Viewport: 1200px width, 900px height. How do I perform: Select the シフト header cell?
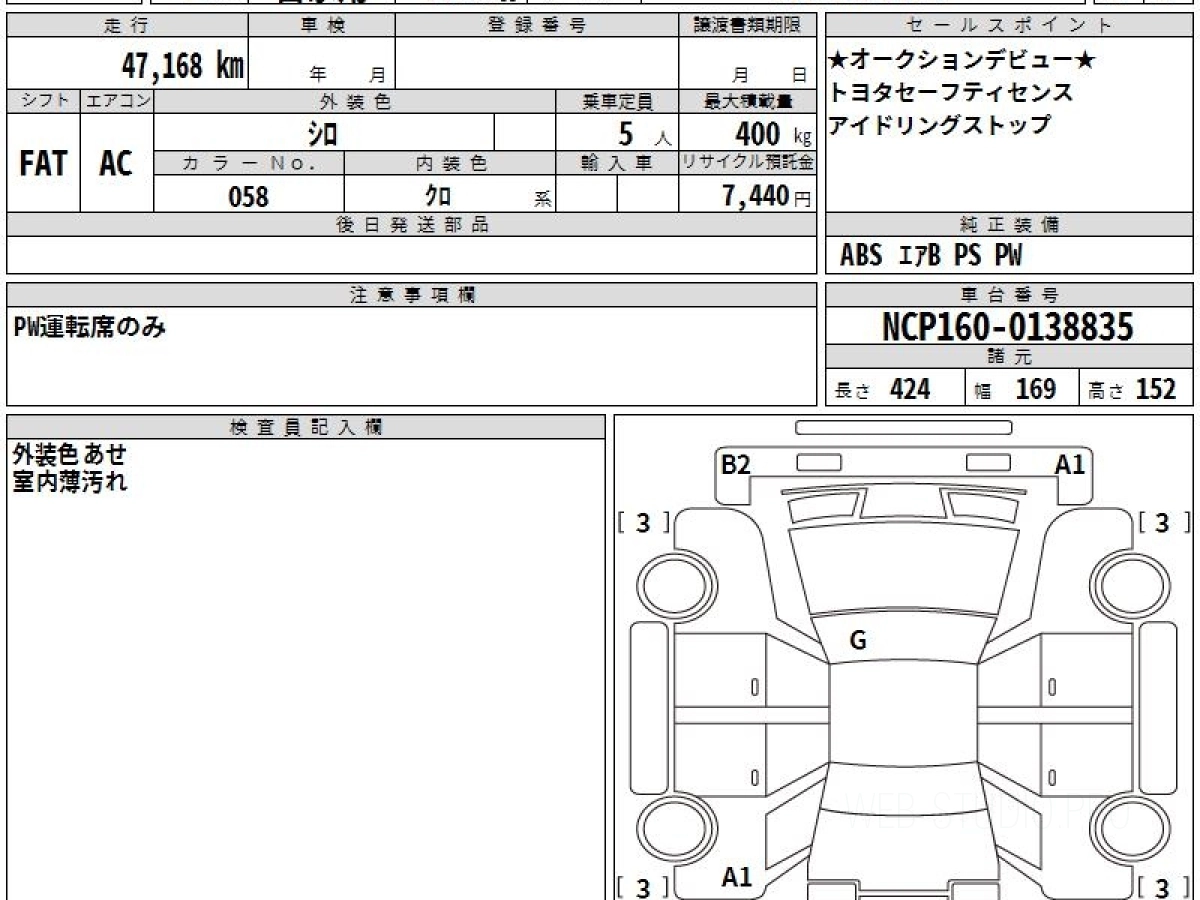(44, 101)
